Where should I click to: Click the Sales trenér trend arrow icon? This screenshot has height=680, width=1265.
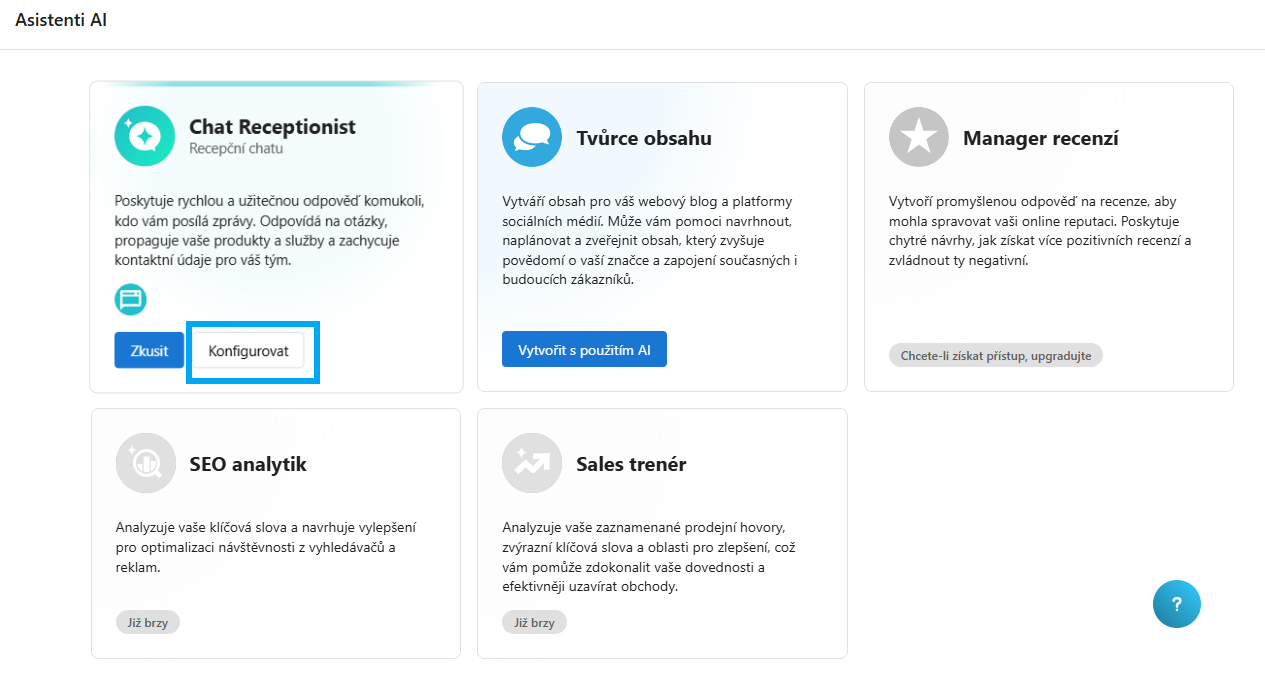click(532, 463)
